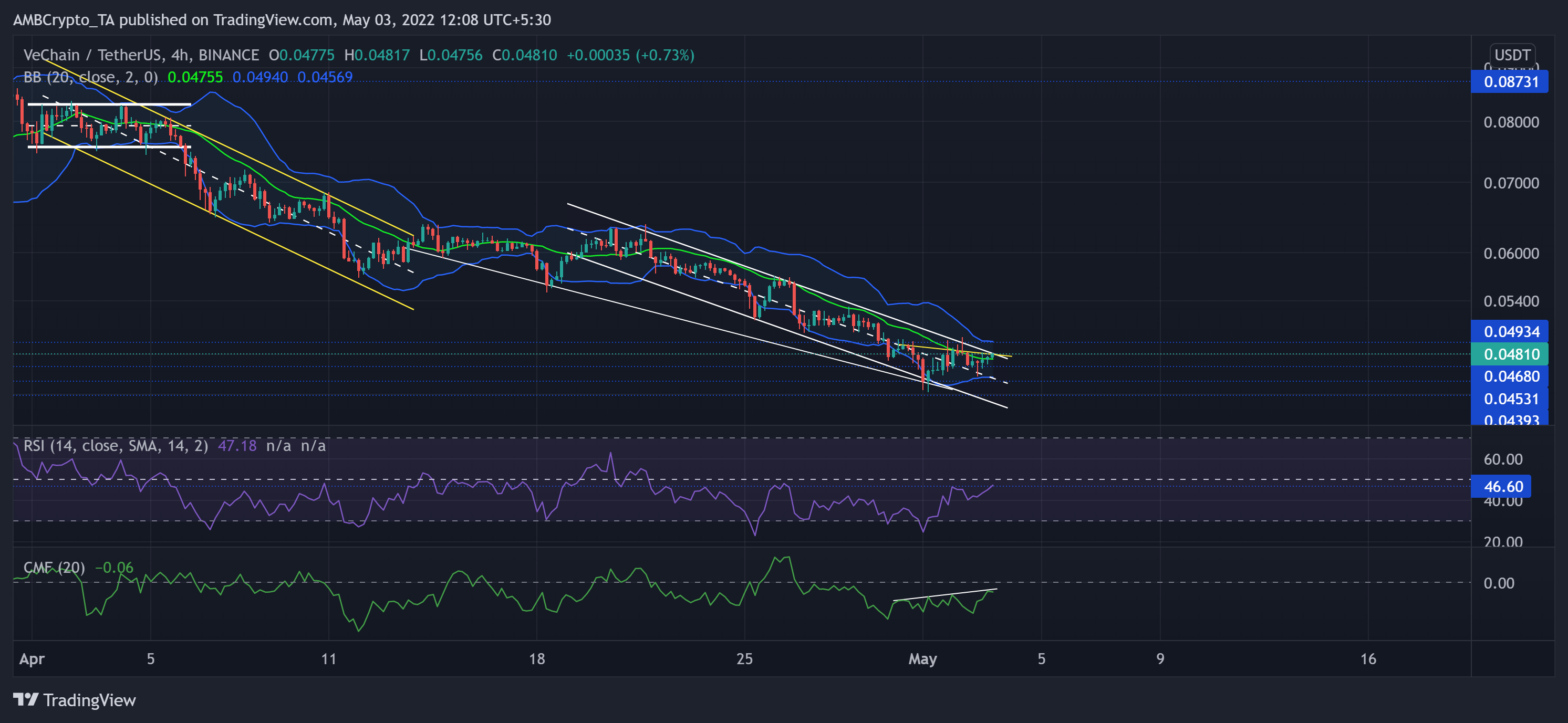The image size is (1568, 723).
Task: Click the 0.08000 price axis label
Action: pos(1511,122)
